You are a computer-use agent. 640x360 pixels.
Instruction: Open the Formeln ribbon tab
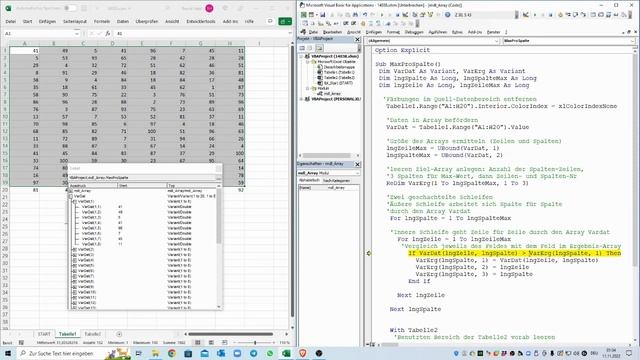pyautogui.click(x=102, y=21)
